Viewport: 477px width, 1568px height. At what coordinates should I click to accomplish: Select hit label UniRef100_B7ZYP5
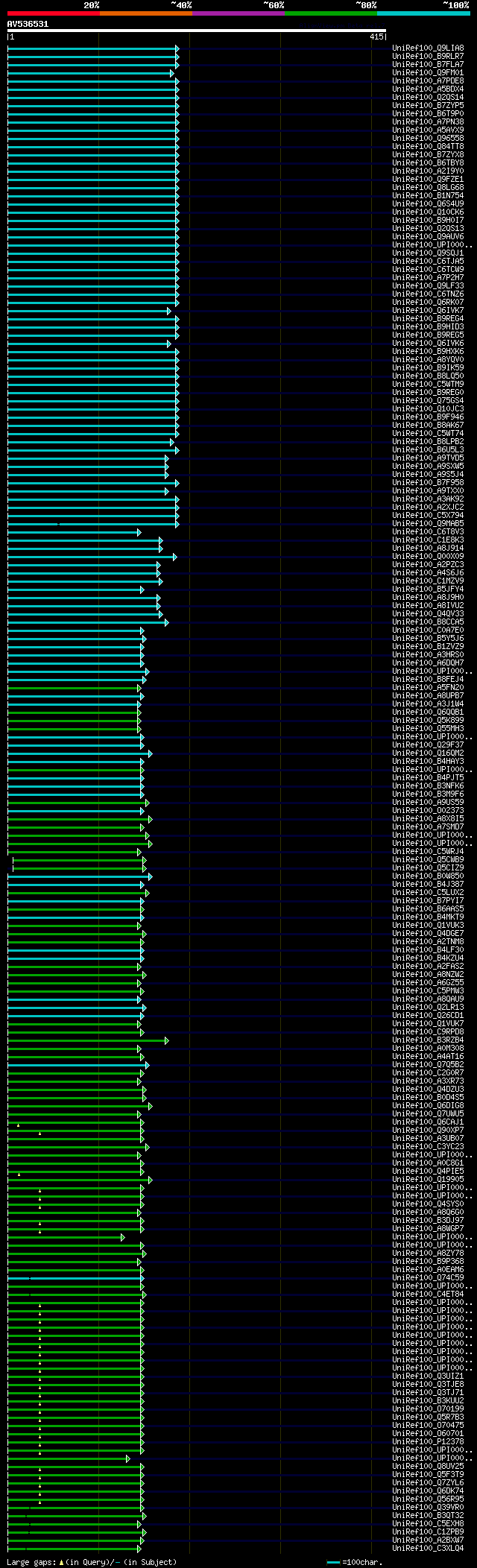428,106
